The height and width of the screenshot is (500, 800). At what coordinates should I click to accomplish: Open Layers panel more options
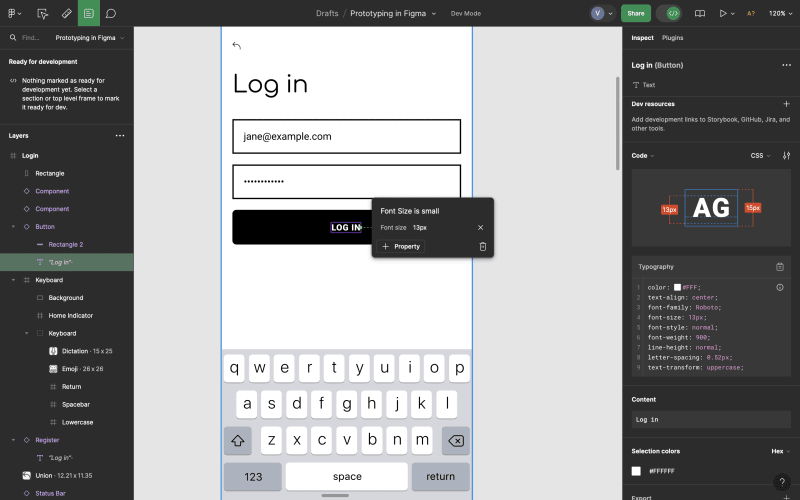tap(120, 136)
